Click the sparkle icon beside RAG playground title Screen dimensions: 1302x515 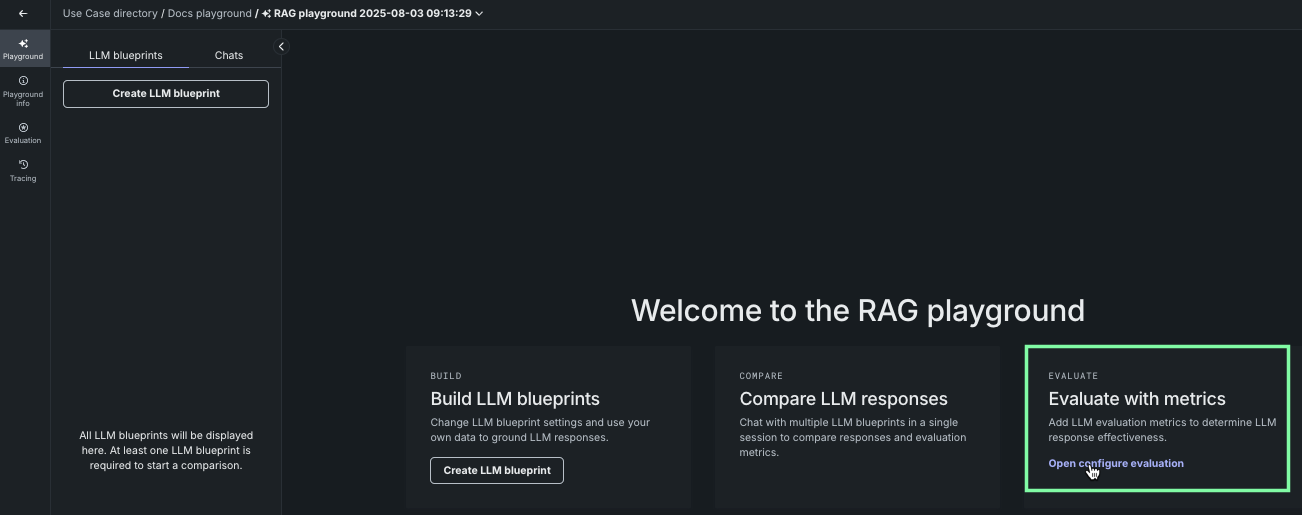point(266,14)
